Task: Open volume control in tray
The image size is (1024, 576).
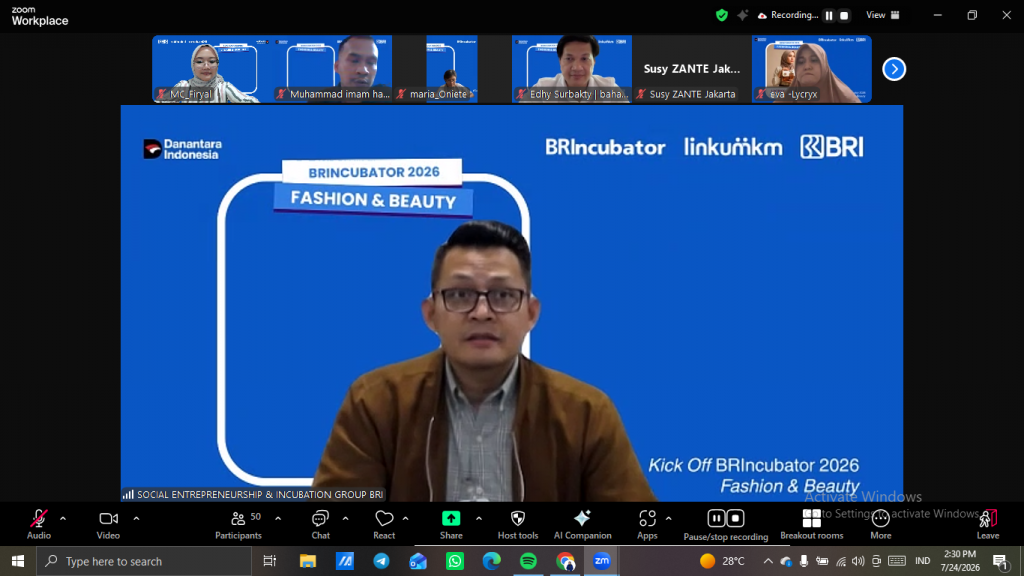Action: coord(858,561)
